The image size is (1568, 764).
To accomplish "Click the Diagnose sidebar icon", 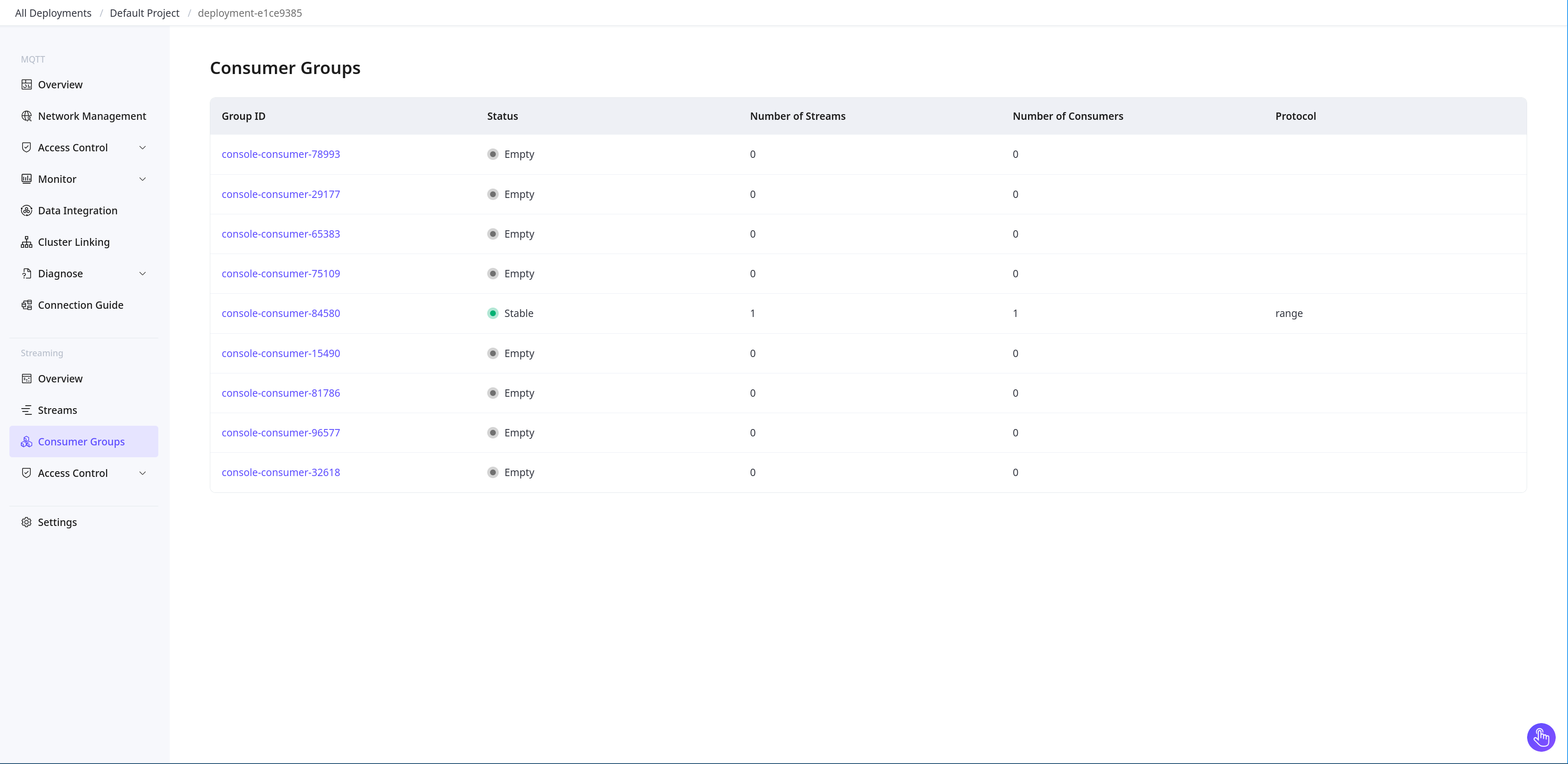I will click(26, 273).
